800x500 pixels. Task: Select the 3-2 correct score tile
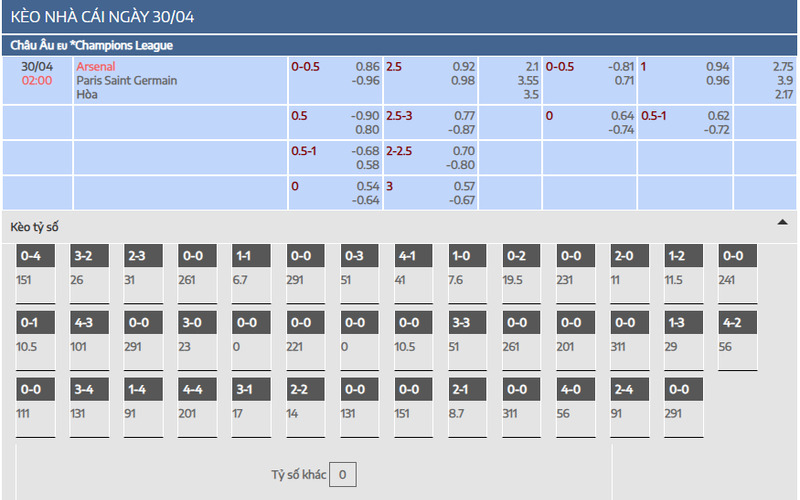pyautogui.click(x=89, y=273)
